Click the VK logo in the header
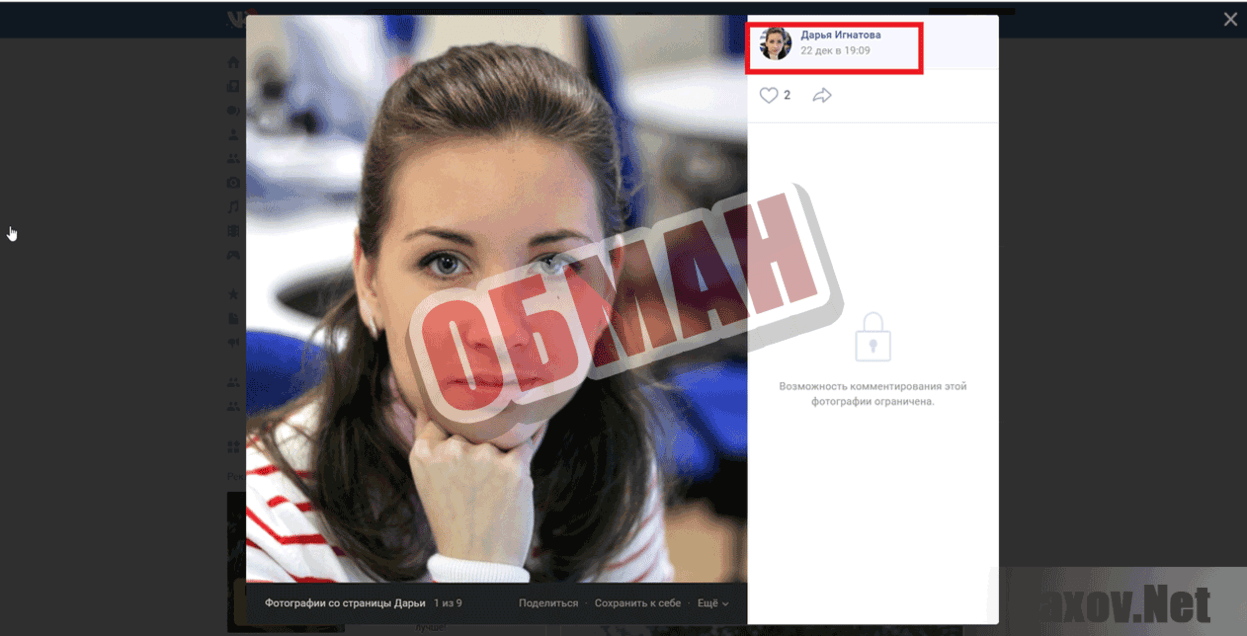Image resolution: width=1247 pixels, height=636 pixels. coord(237,19)
